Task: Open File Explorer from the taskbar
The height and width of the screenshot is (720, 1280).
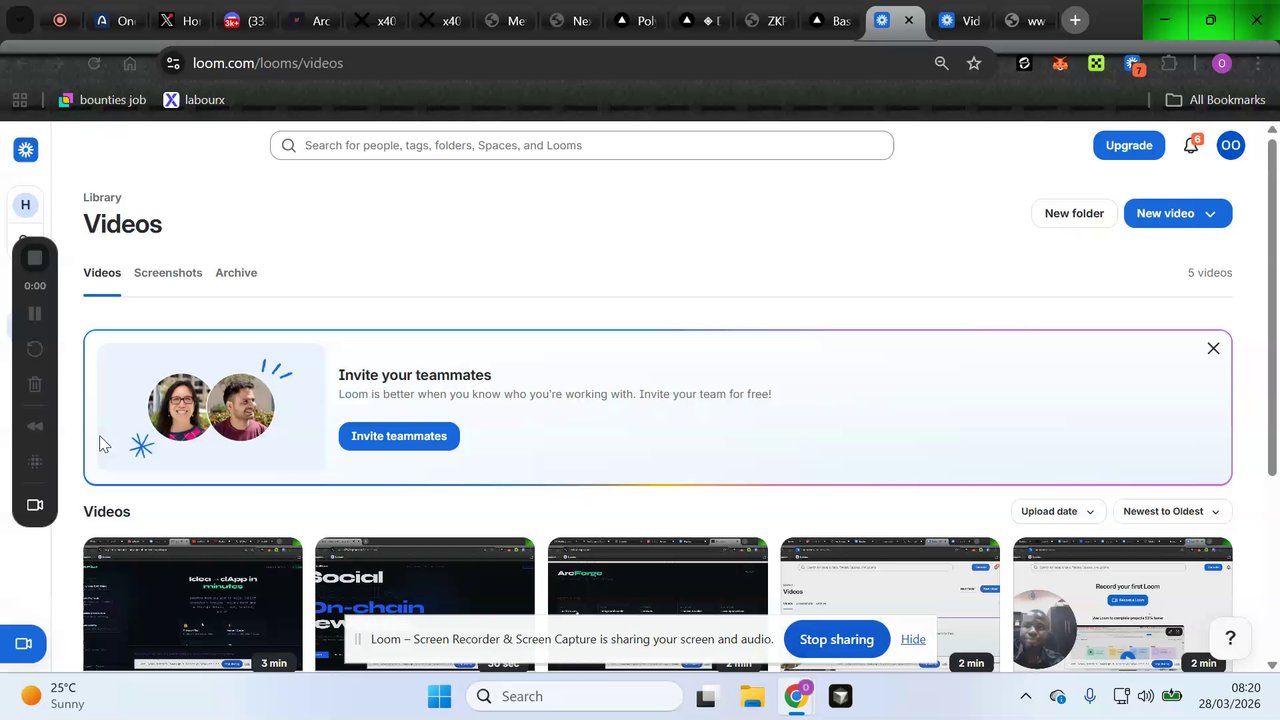Action: tap(752, 696)
